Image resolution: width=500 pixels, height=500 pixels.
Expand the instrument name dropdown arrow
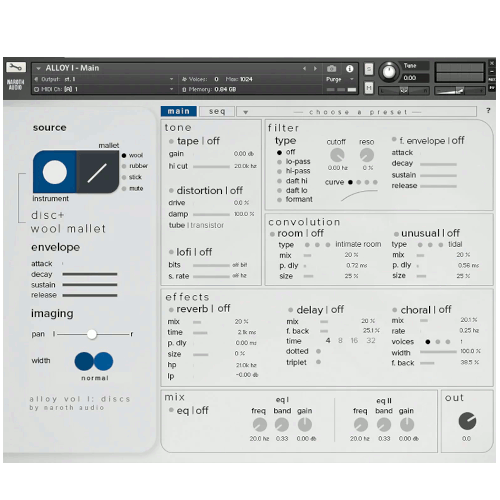coord(38,68)
